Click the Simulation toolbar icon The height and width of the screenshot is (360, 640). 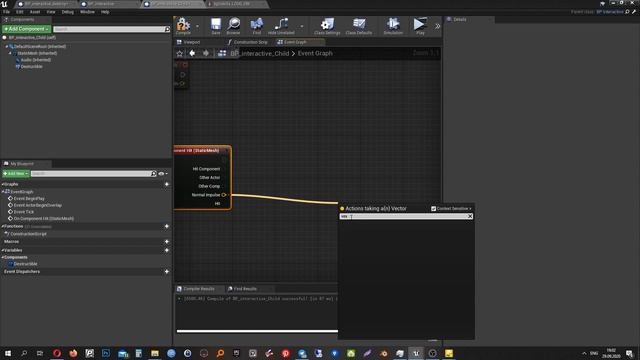click(393, 26)
